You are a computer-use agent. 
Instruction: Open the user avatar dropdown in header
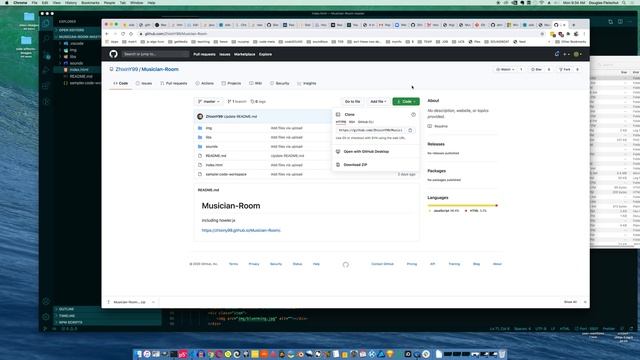click(578, 54)
